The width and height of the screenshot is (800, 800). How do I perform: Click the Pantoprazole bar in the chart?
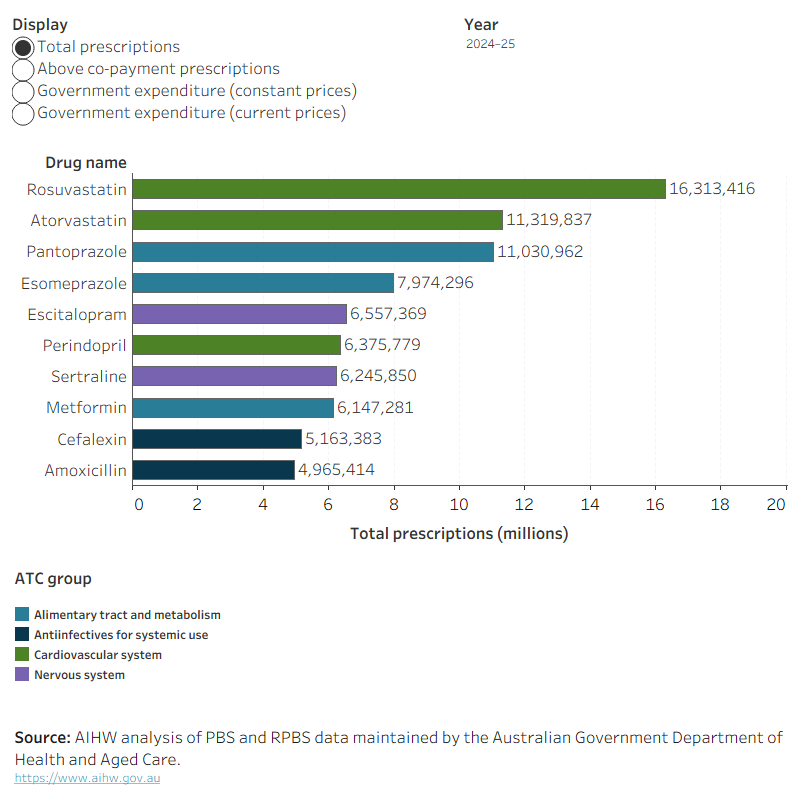pyautogui.click(x=313, y=252)
